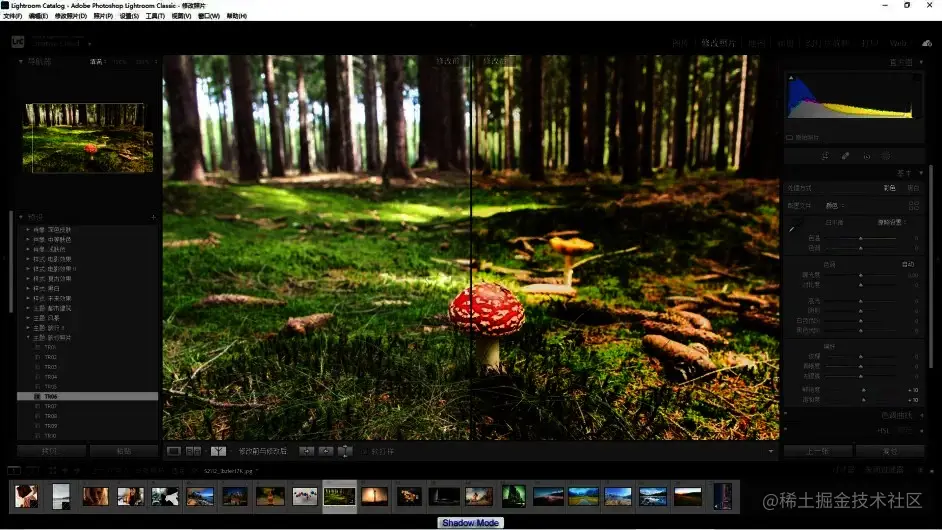Open the white balance 原照设置 dropdown

point(892,222)
